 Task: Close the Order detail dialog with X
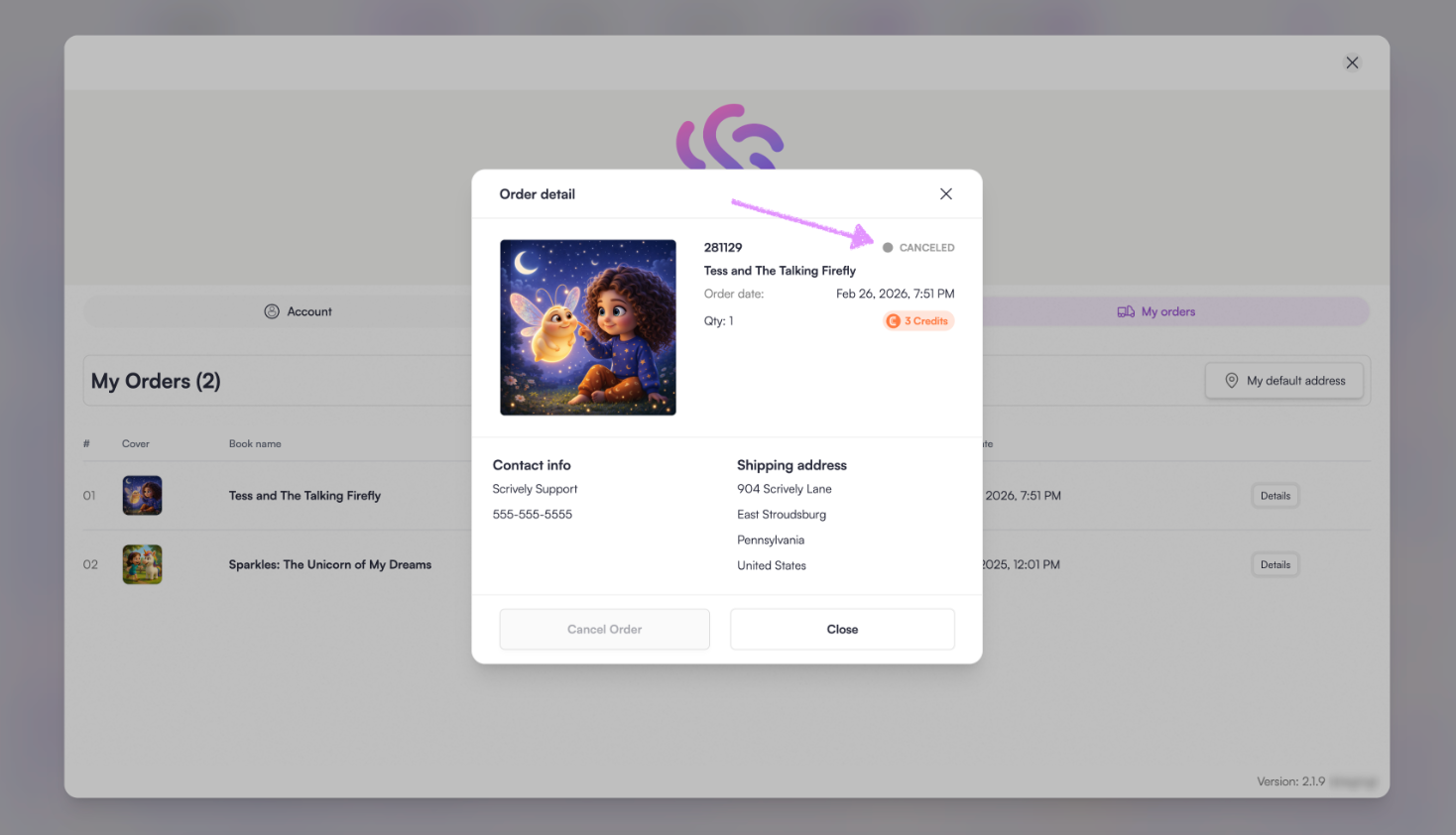[946, 194]
